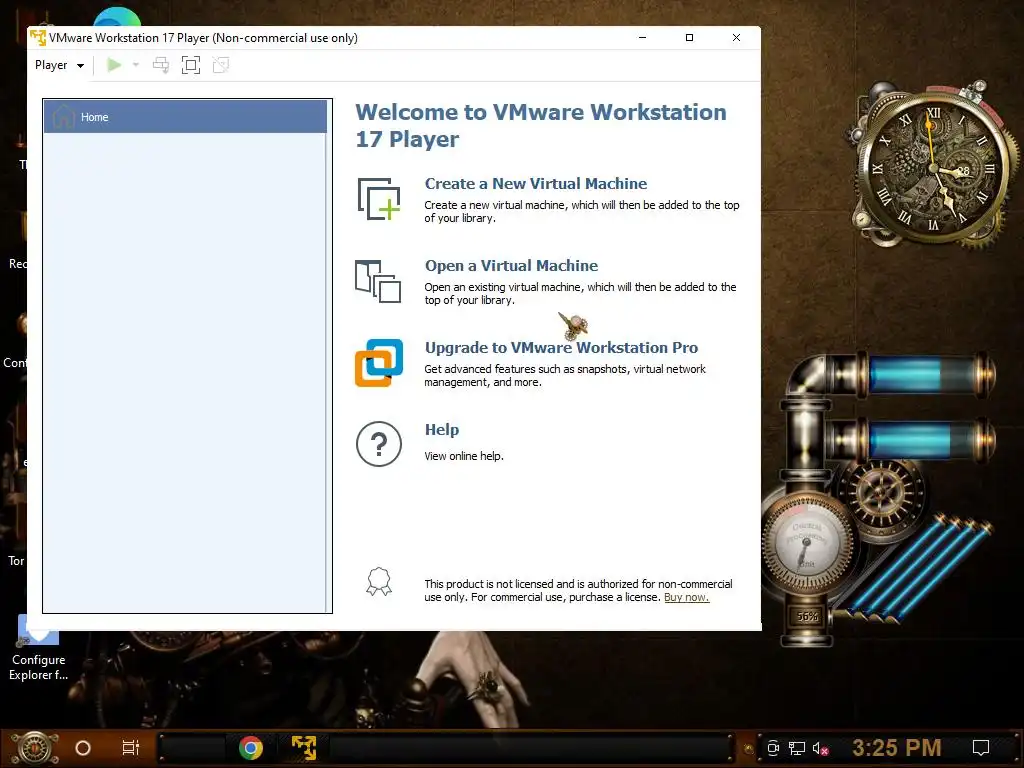The image size is (1024, 768).
Task: Expand the power options arrow beside play
Action: click(136, 65)
